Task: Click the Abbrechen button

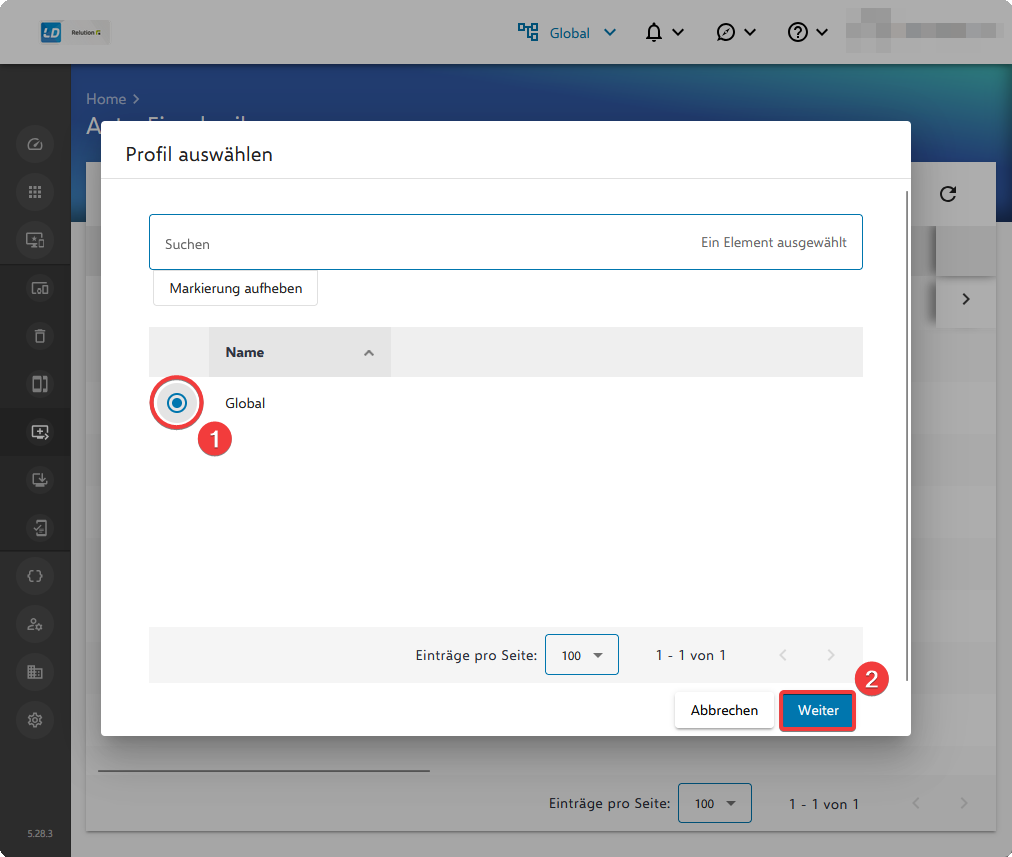Action: 724,711
